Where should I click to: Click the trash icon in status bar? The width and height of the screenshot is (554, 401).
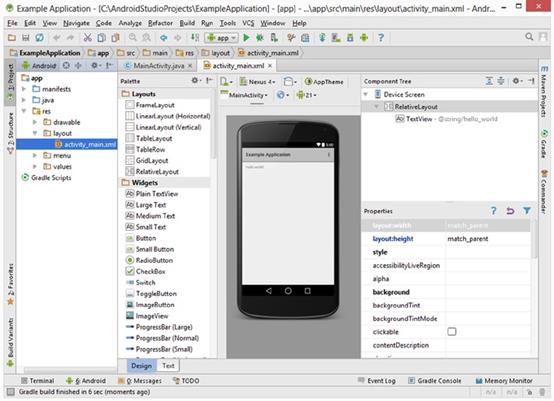coord(542,392)
